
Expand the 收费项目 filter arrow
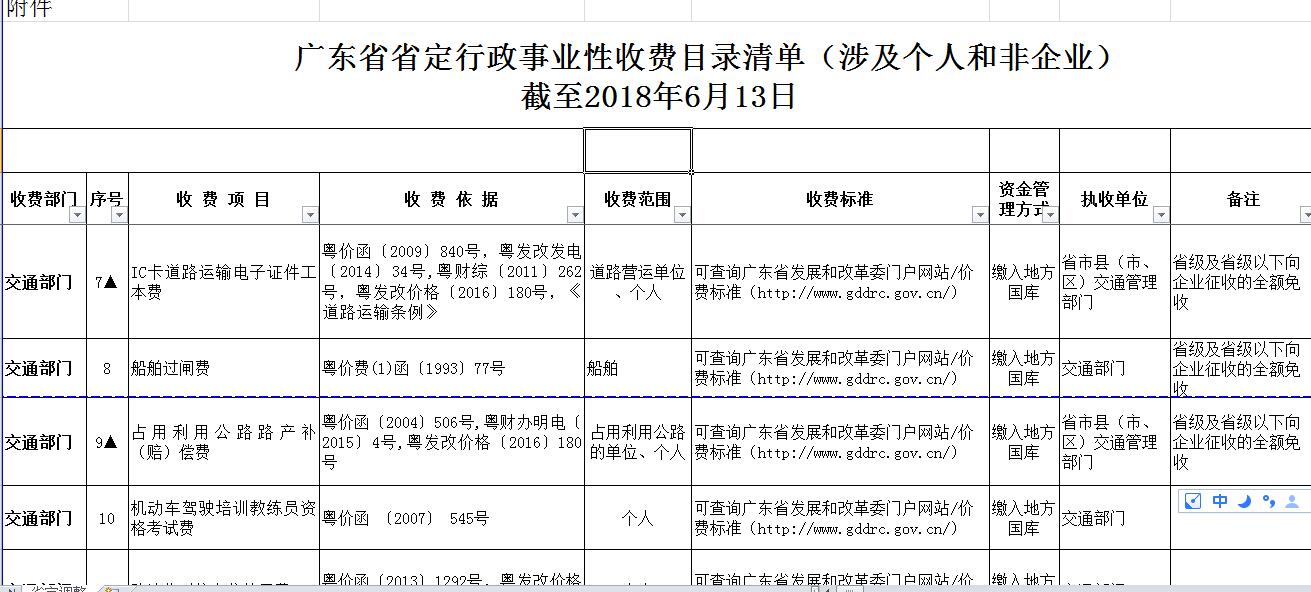[x=310, y=215]
